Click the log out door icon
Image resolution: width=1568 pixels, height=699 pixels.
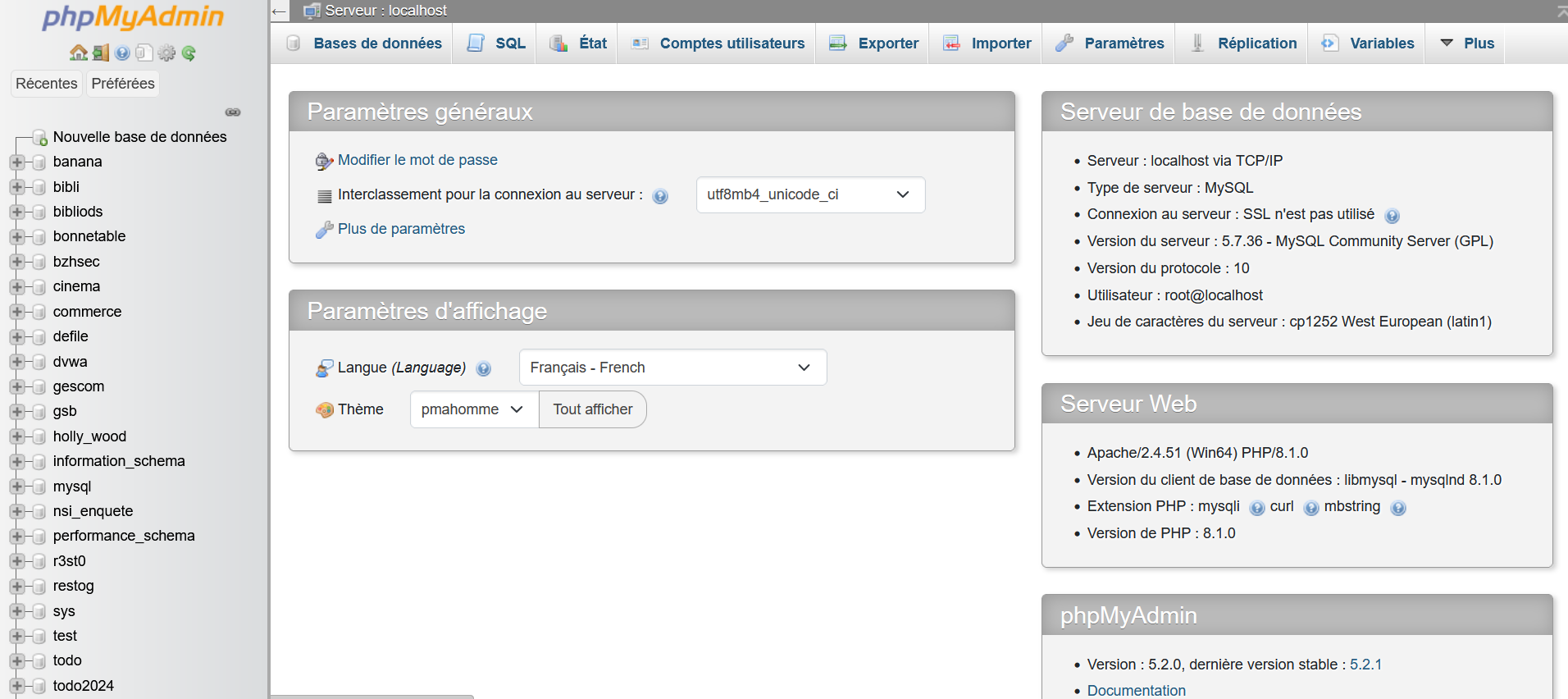100,53
